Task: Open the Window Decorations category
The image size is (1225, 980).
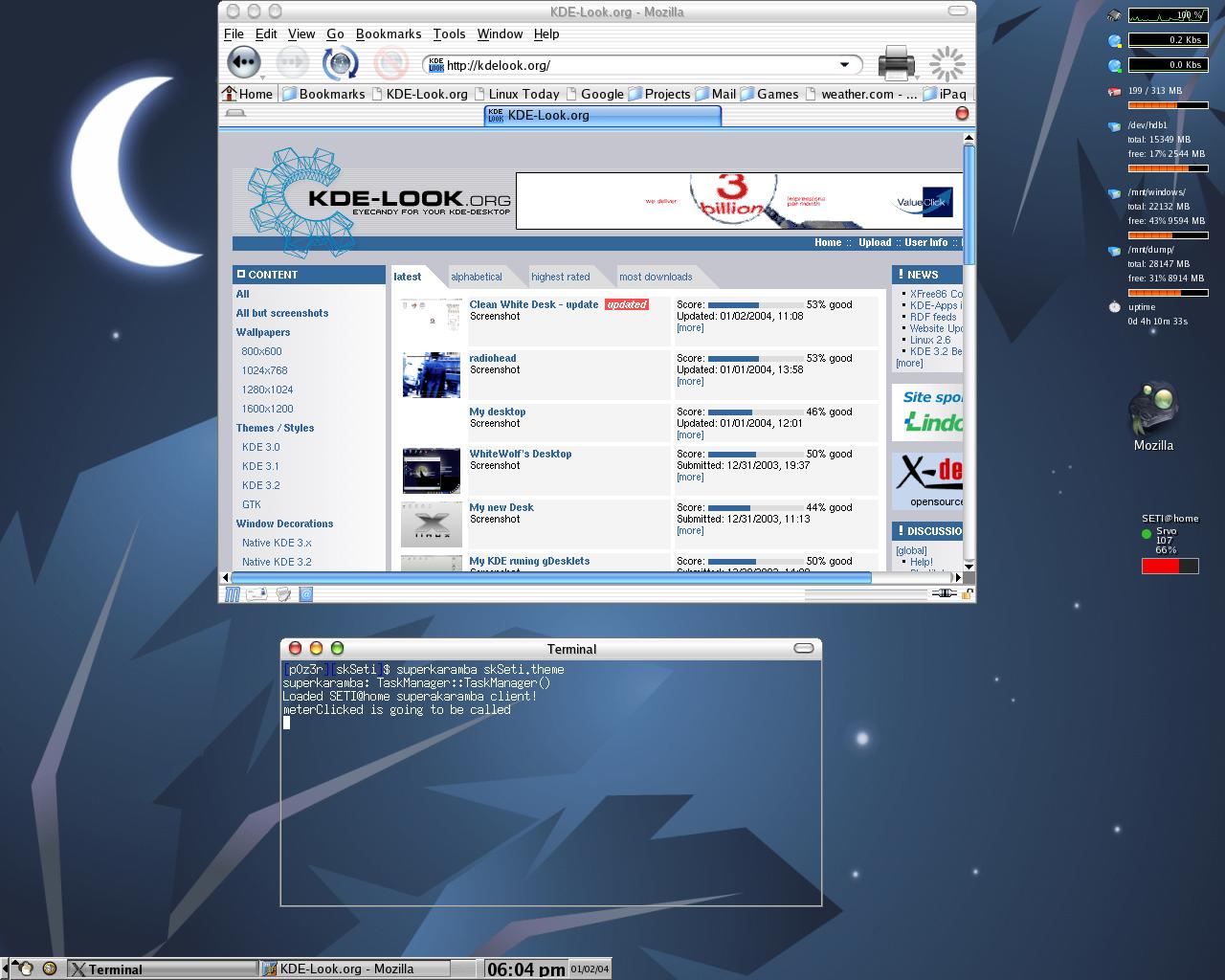Action: 284,523
